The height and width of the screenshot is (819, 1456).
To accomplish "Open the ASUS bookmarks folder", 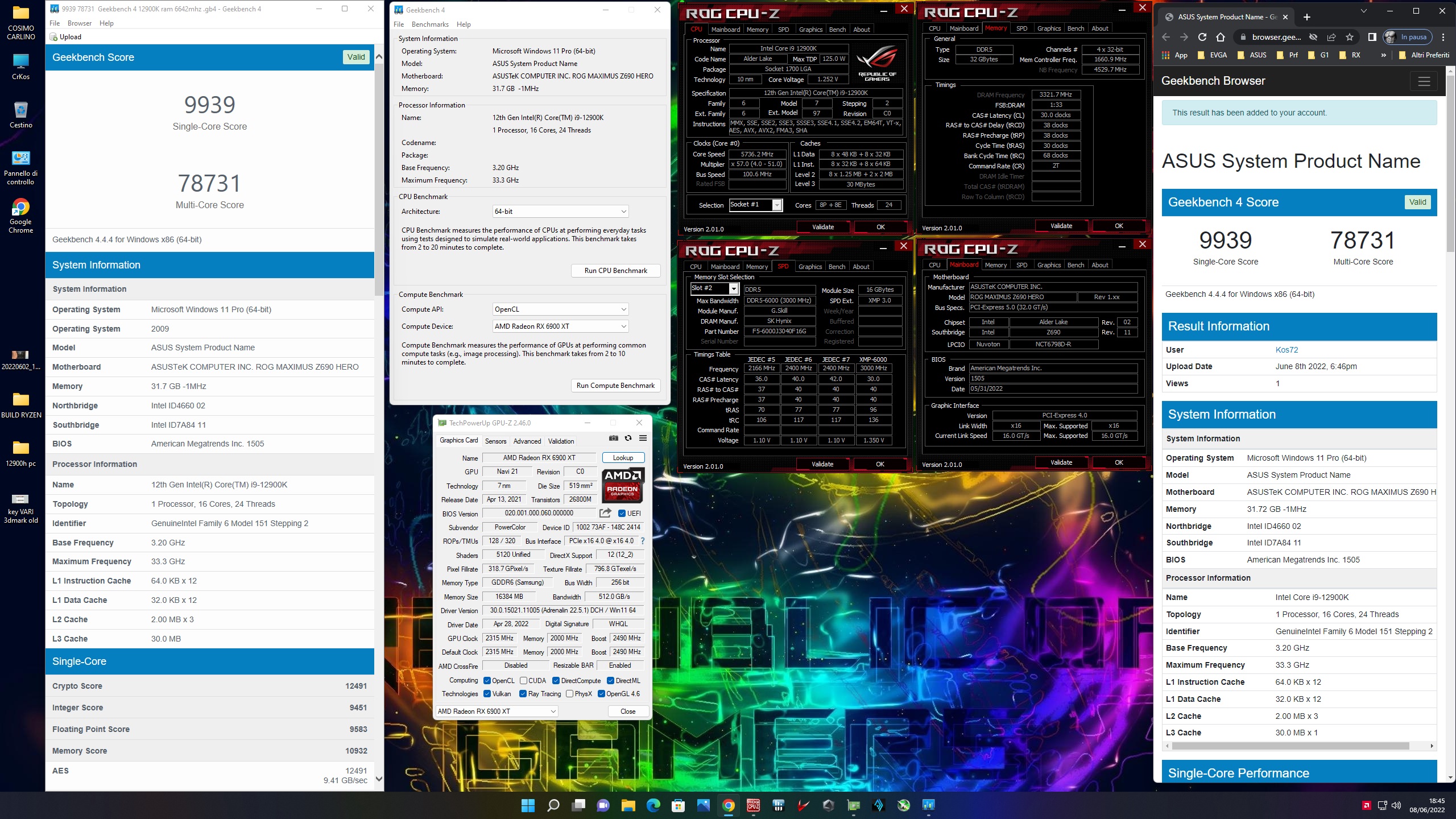I will (1252, 55).
